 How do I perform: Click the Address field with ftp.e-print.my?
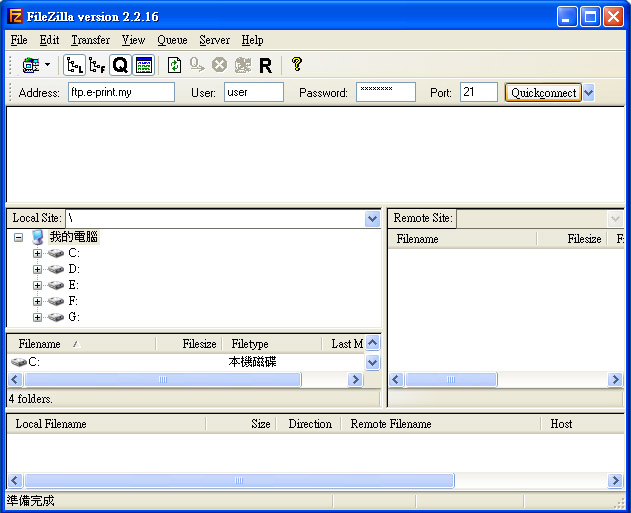pos(121,92)
